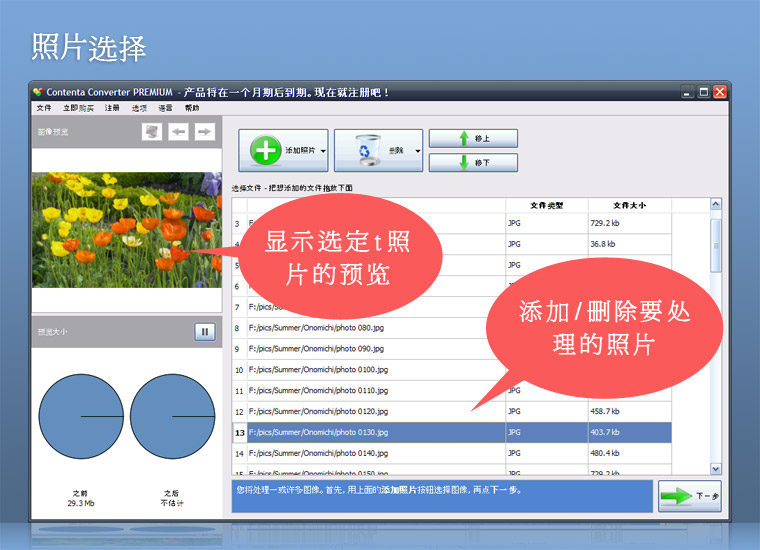
Task: Open the 文件 (File) menu
Action: 44,108
